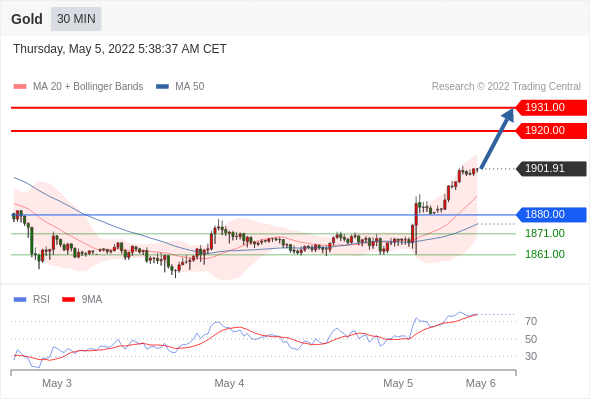Viewport: 590px width, 400px height.
Task: Click the 'May 4' date axis label
Action: pos(229,383)
